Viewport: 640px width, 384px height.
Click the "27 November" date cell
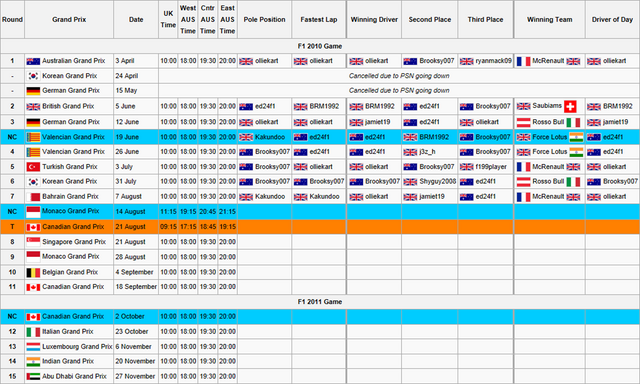click(136, 376)
